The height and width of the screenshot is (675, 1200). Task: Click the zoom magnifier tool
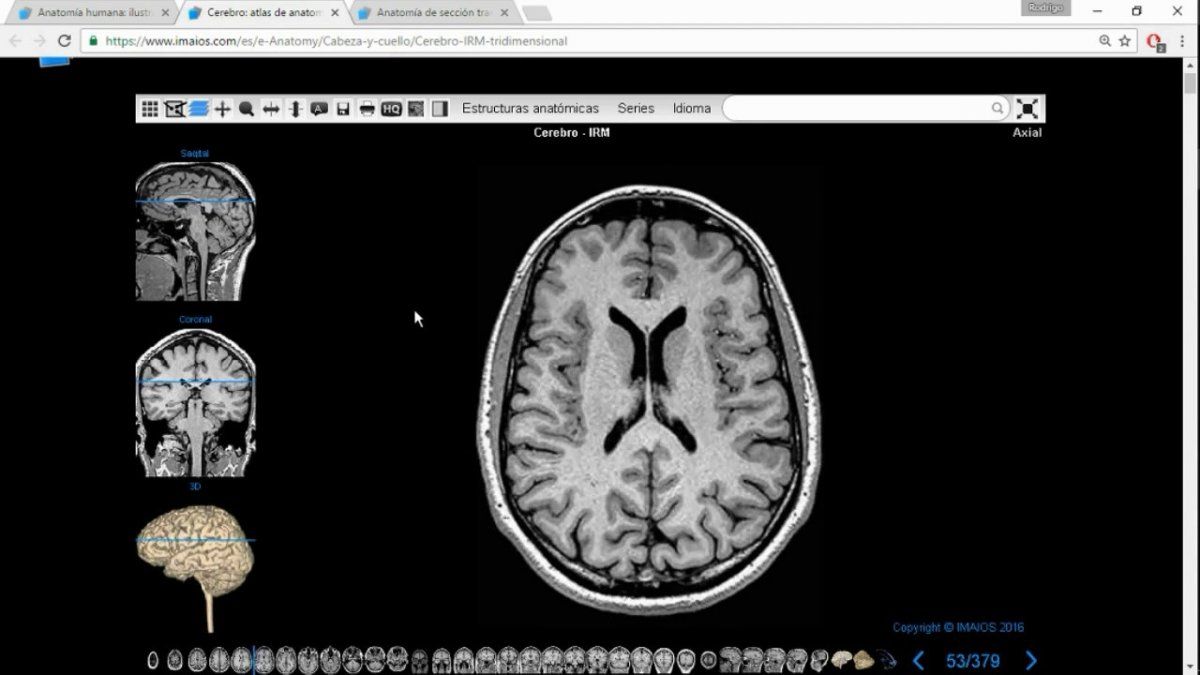click(246, 109)
